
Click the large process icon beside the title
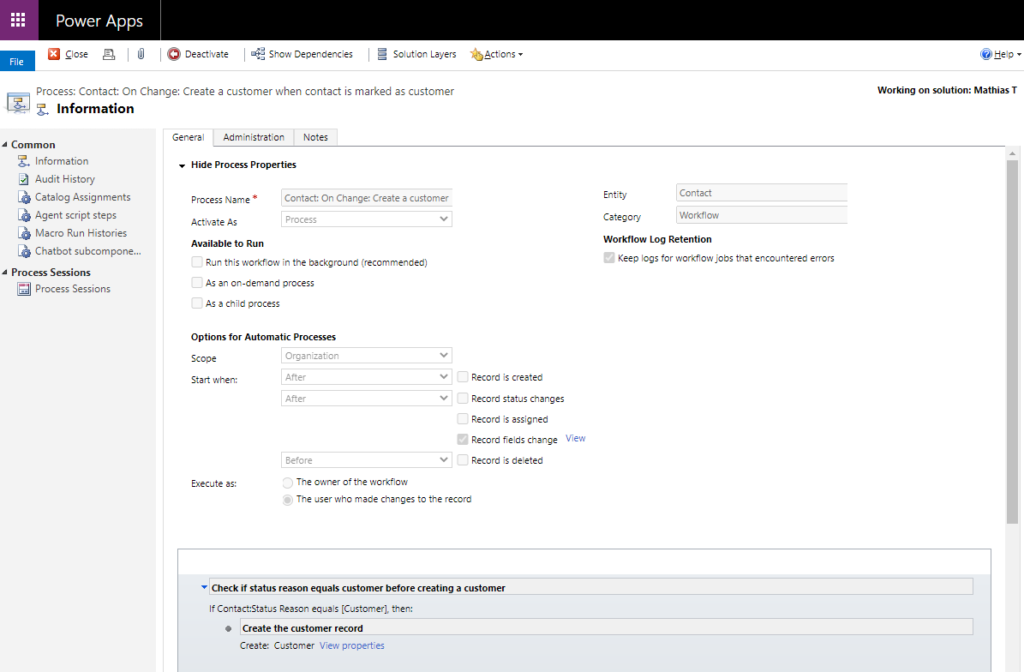pyautogui.click(x=18, y=103)
